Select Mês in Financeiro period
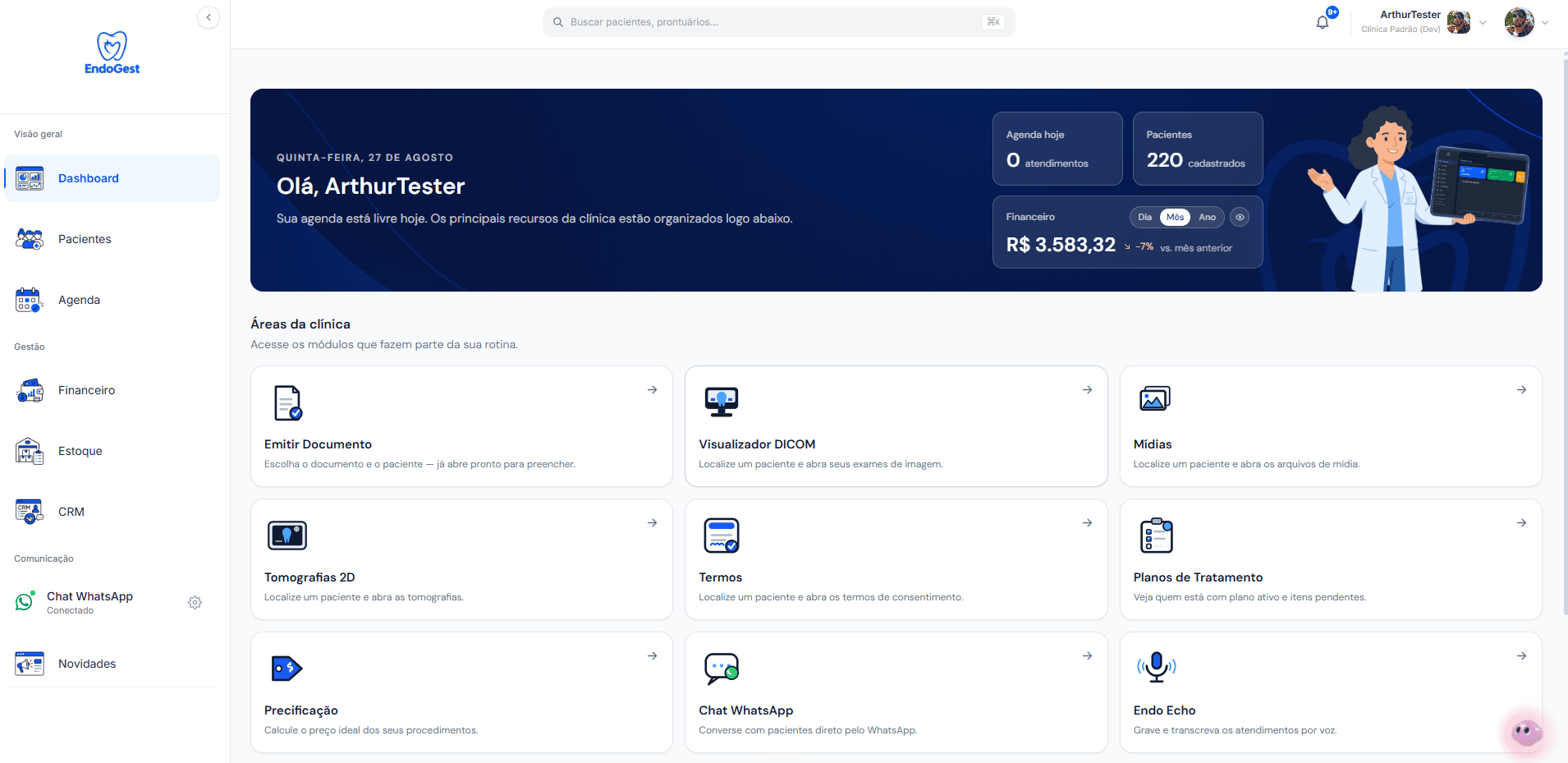This screenshot has width=1568, height=763. point(1176,218)
